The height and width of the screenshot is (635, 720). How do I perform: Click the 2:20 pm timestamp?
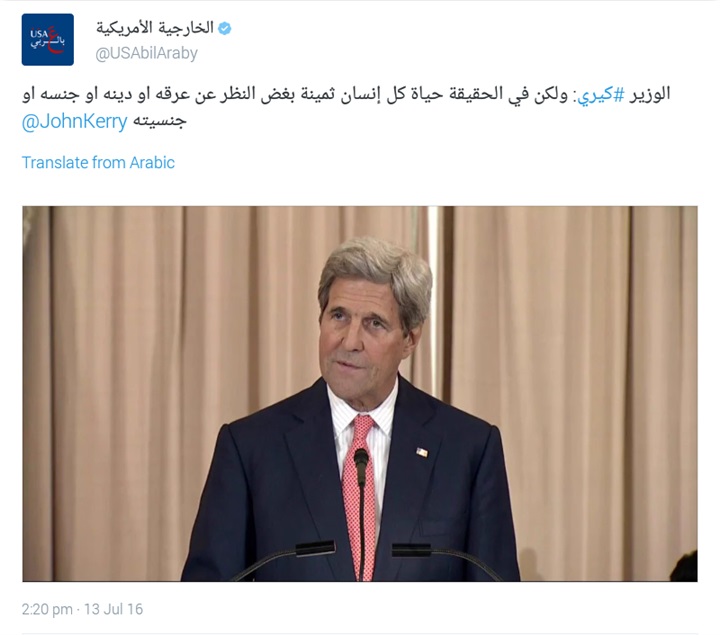pyautogui.click(x=47, y=609)
